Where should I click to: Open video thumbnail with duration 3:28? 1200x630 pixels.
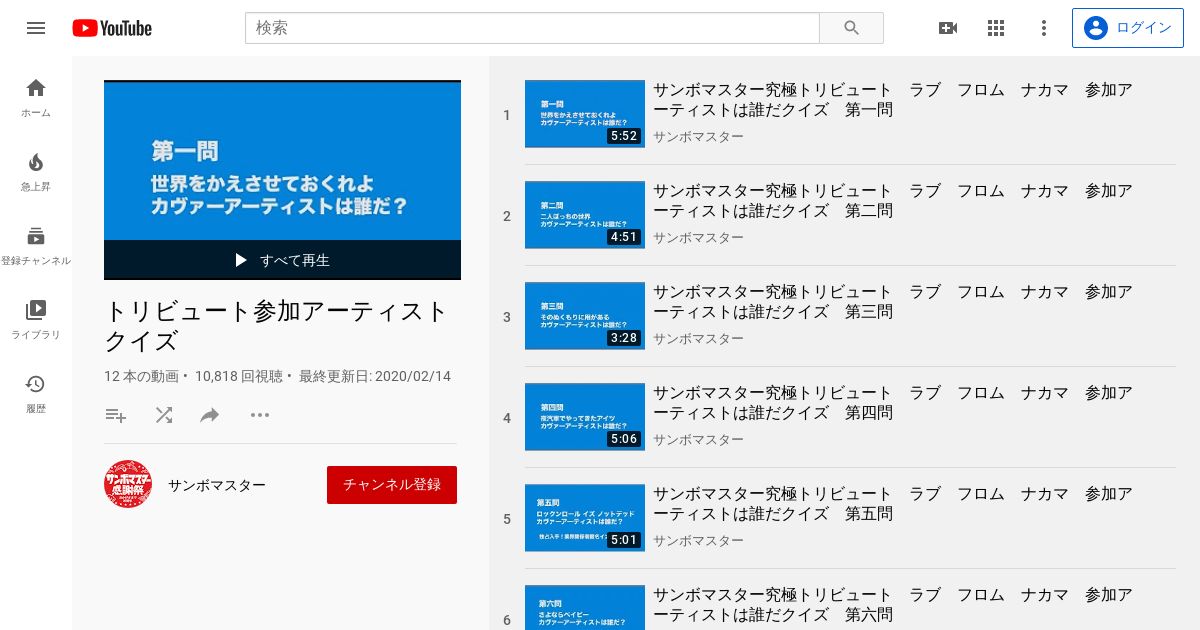[585, 316]
